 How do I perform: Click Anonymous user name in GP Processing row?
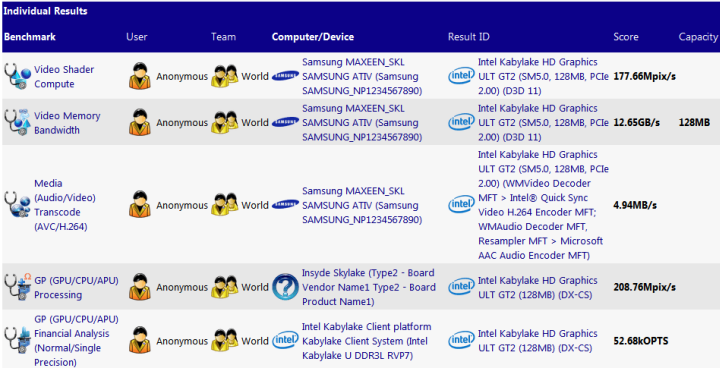(x=182, y=288)
